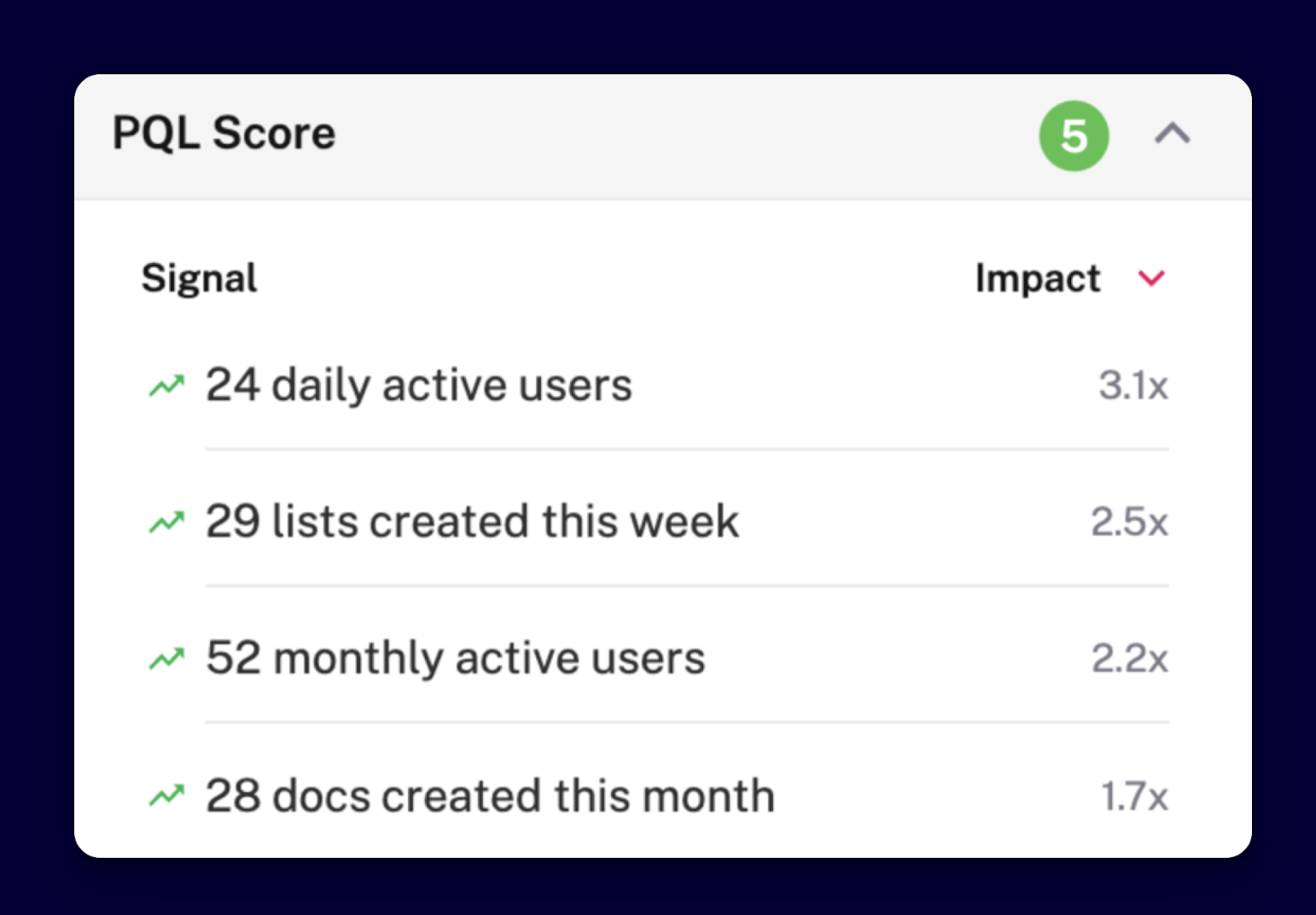Click the Signal column header
Viewport: 1316px width, 915px height.
click(x=199, y=278)
